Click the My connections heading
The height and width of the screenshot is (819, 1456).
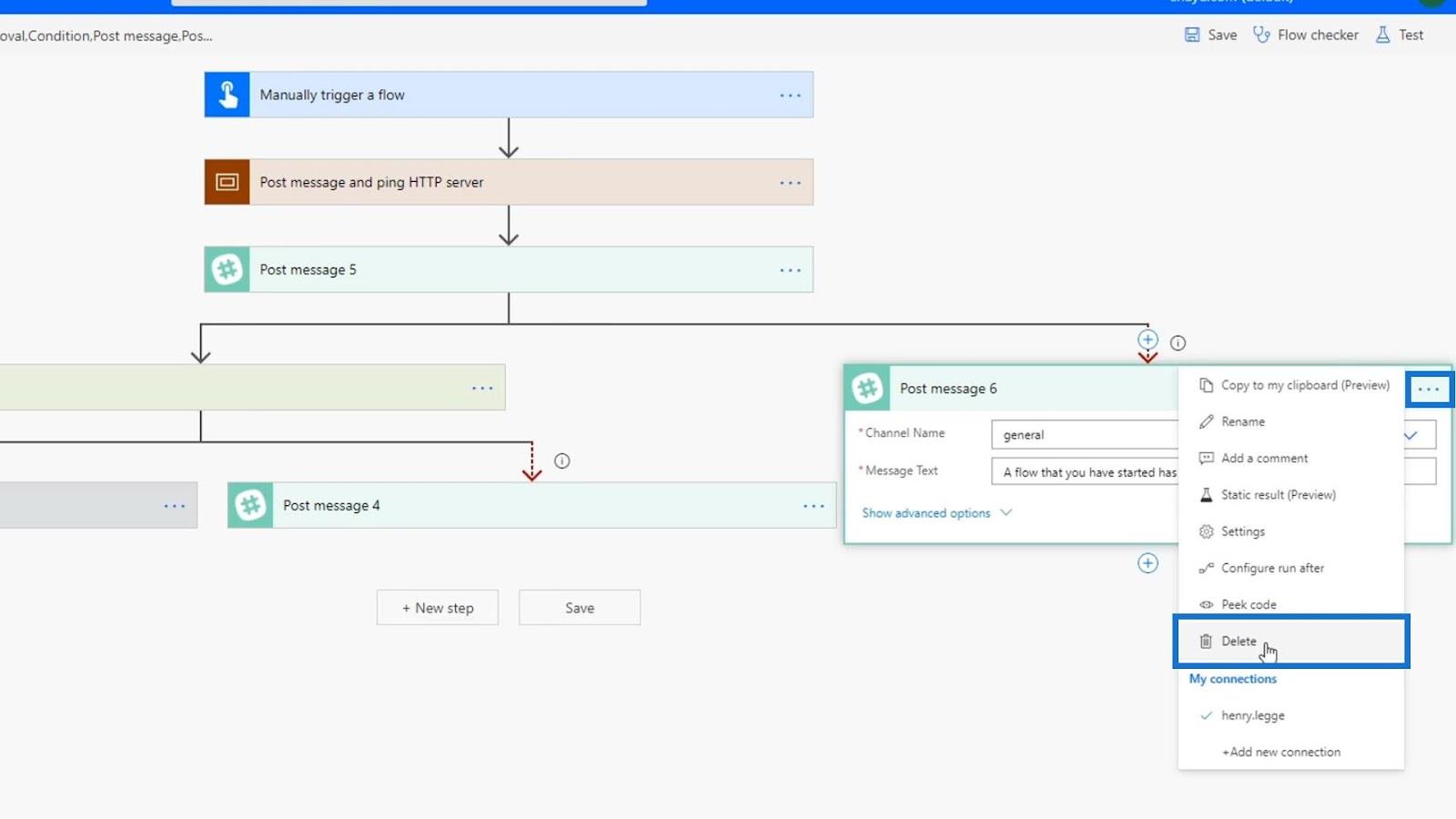coord(1233,679)
